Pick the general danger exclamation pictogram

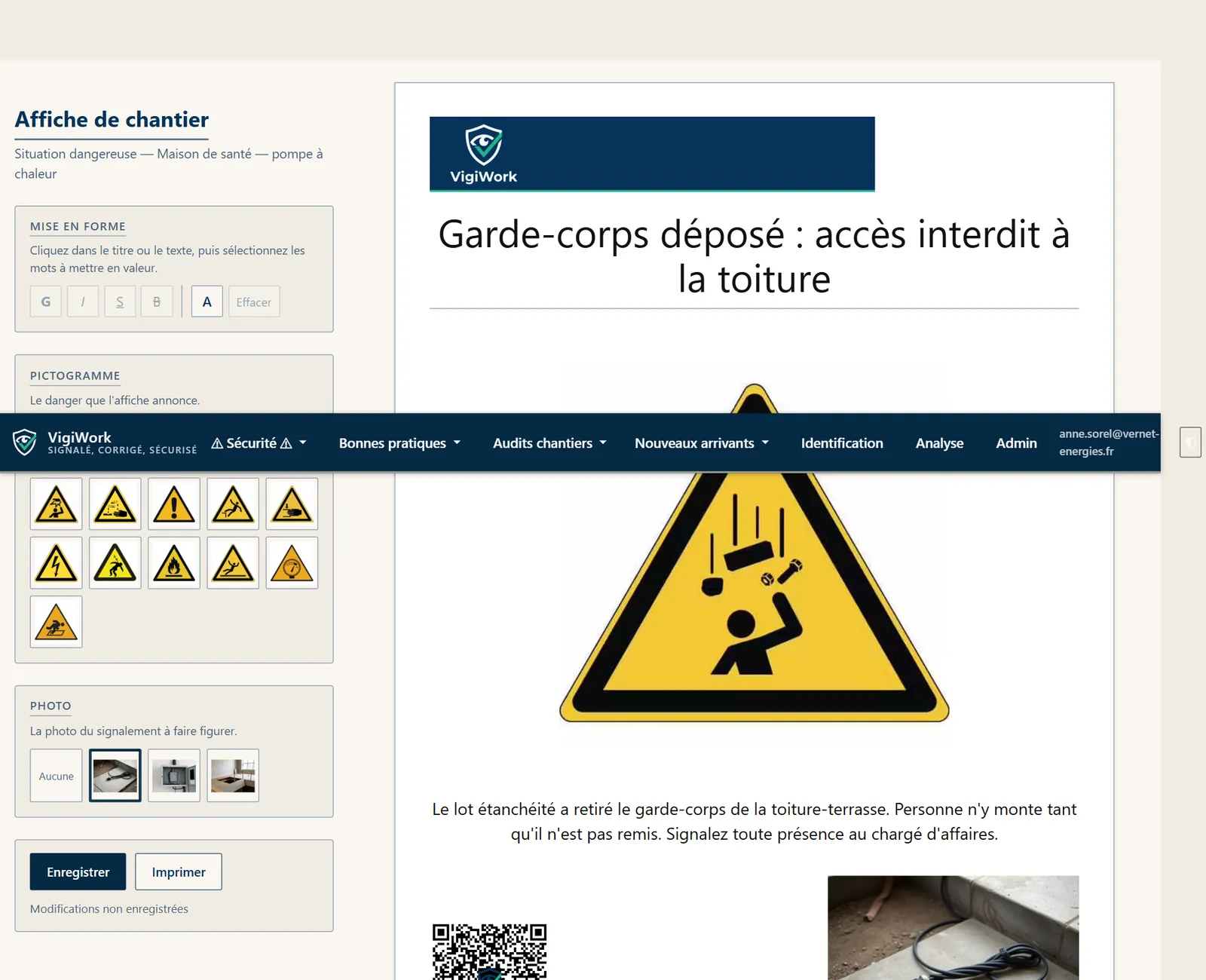pos(174,504)
